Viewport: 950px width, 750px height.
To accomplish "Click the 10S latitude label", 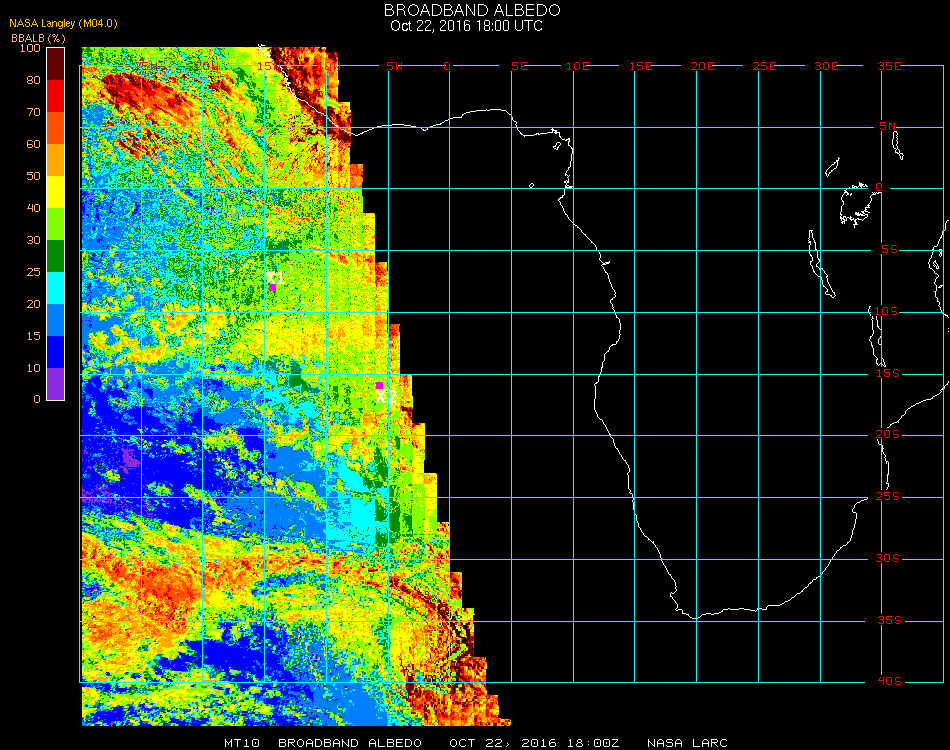I will click(886, 311).
